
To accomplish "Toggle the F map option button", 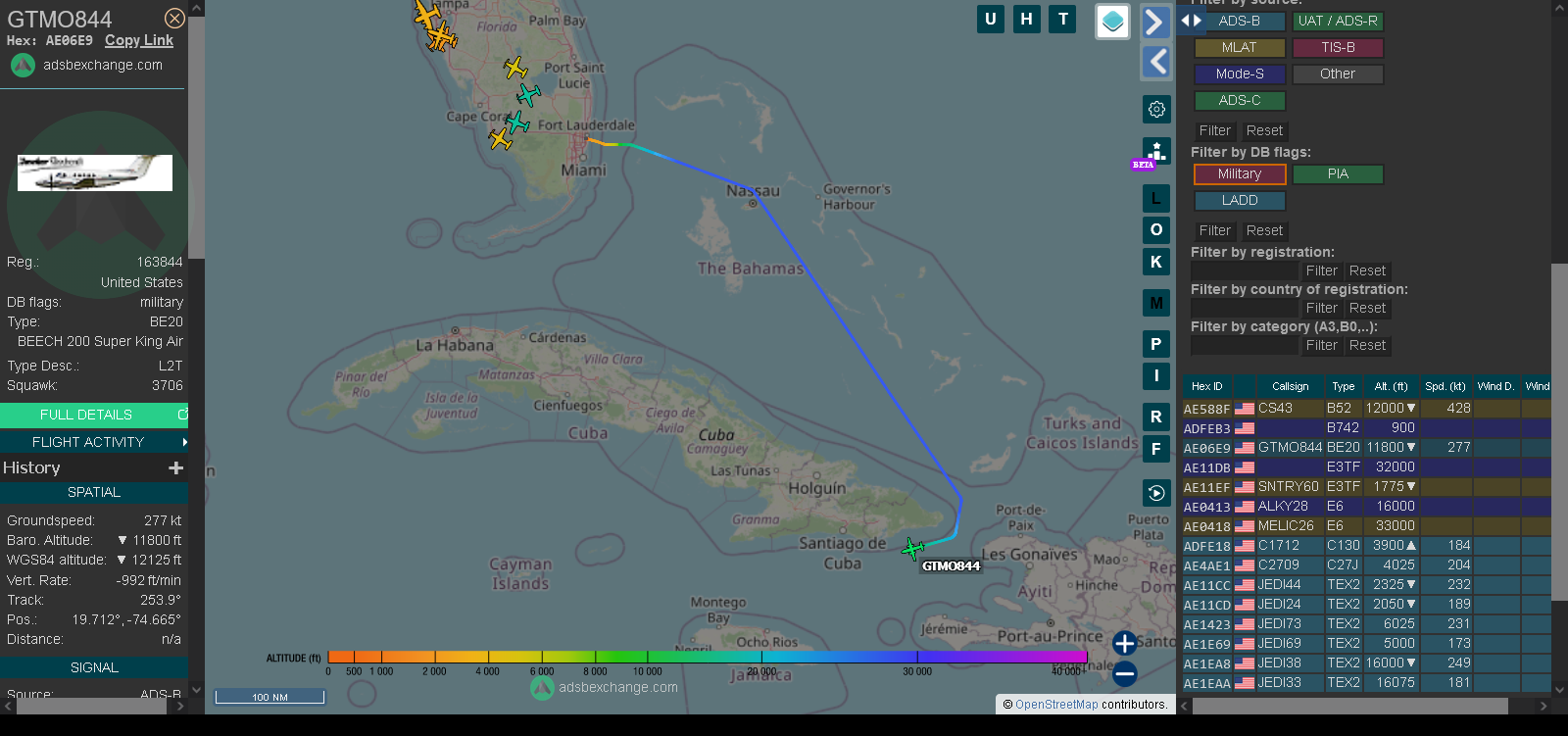I will tap(1156, 448).
